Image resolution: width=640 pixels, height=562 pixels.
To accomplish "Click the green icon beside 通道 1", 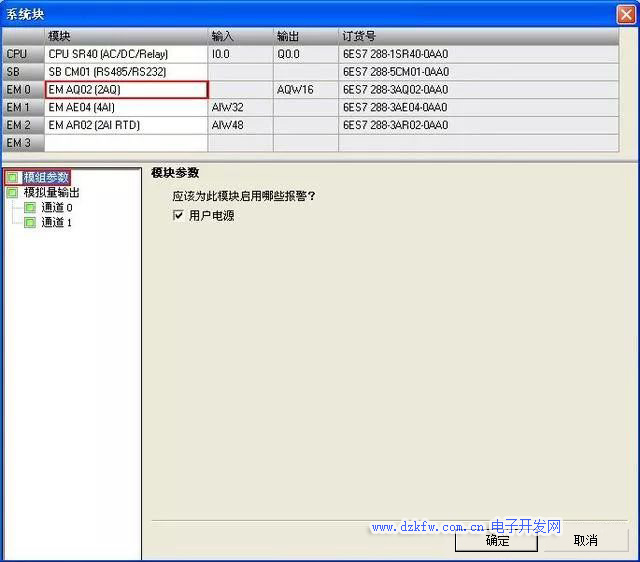I will [x=30, y=222].
